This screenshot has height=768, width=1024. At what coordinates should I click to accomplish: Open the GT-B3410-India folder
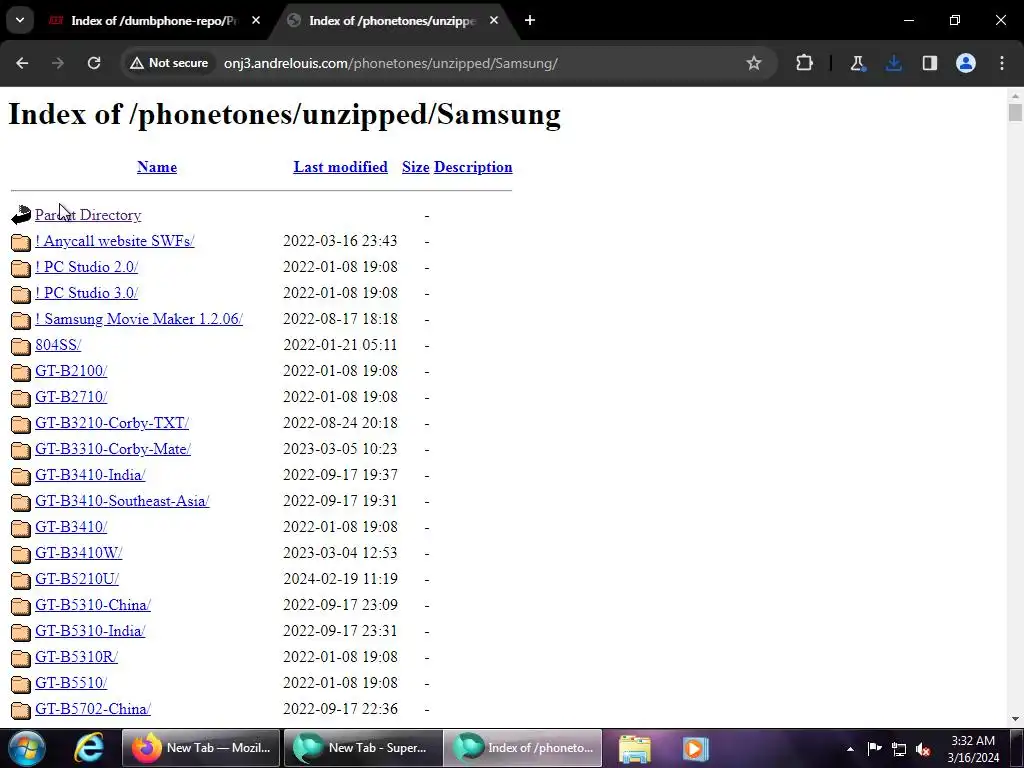point(90,475)
